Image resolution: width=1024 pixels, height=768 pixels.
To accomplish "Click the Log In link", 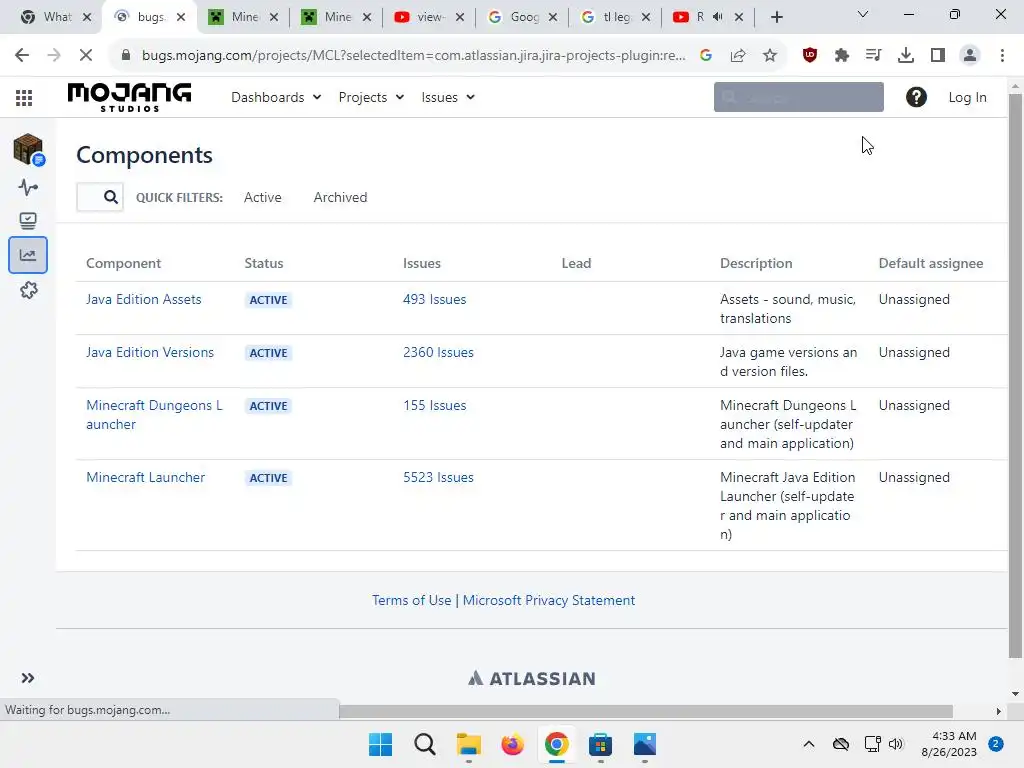I will [x=967, y=97].
